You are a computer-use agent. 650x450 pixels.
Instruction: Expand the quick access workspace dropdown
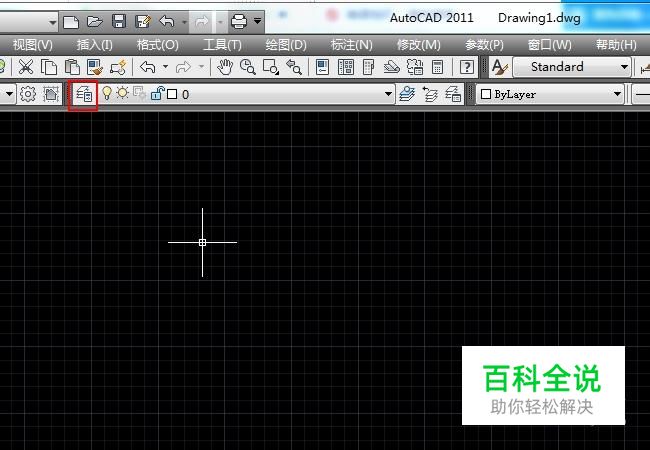coord(52,22)
